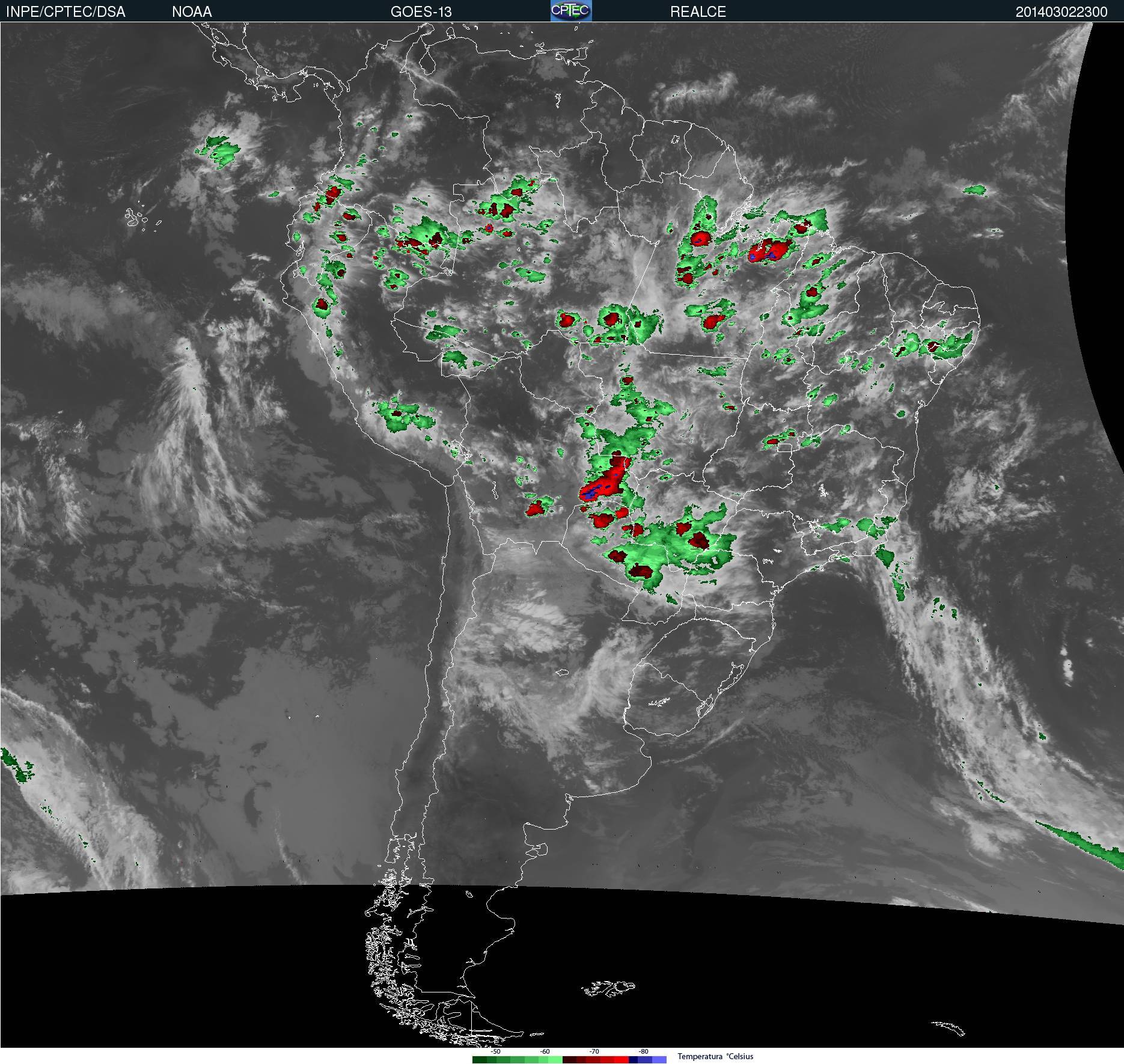Click the dark maroon swatch in the legend
This screenshot has height=1064, width=1124.
[x=570, y=1060]
